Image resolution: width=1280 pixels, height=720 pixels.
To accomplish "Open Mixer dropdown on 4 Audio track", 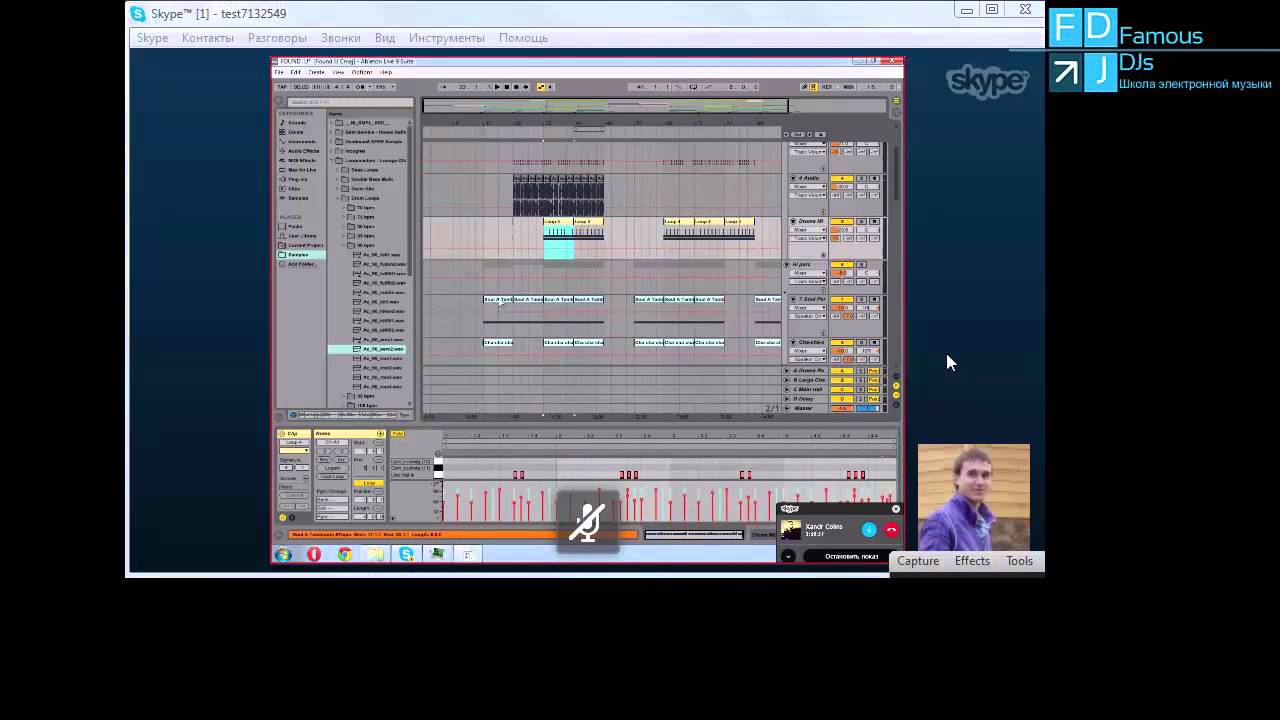I will pyautogui.click(x=808, y=186).
